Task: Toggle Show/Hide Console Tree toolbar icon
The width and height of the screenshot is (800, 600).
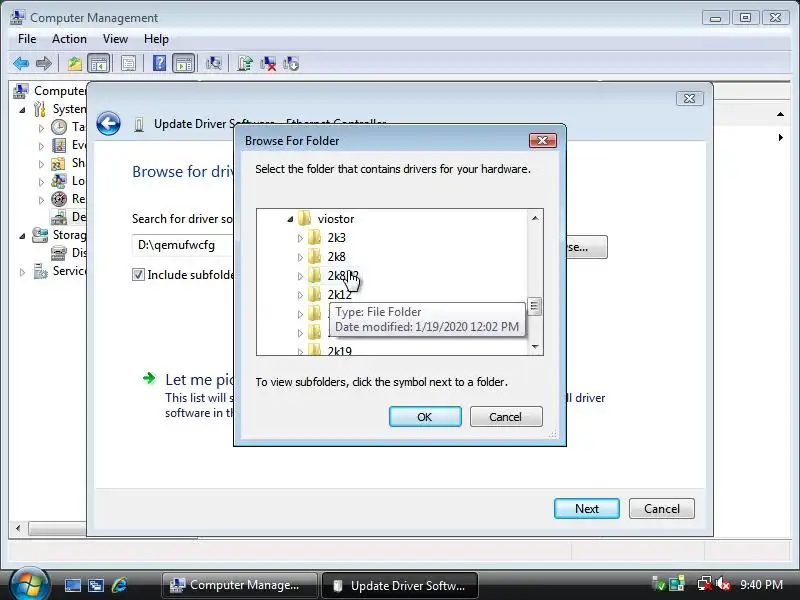Action: coord(98,64)
